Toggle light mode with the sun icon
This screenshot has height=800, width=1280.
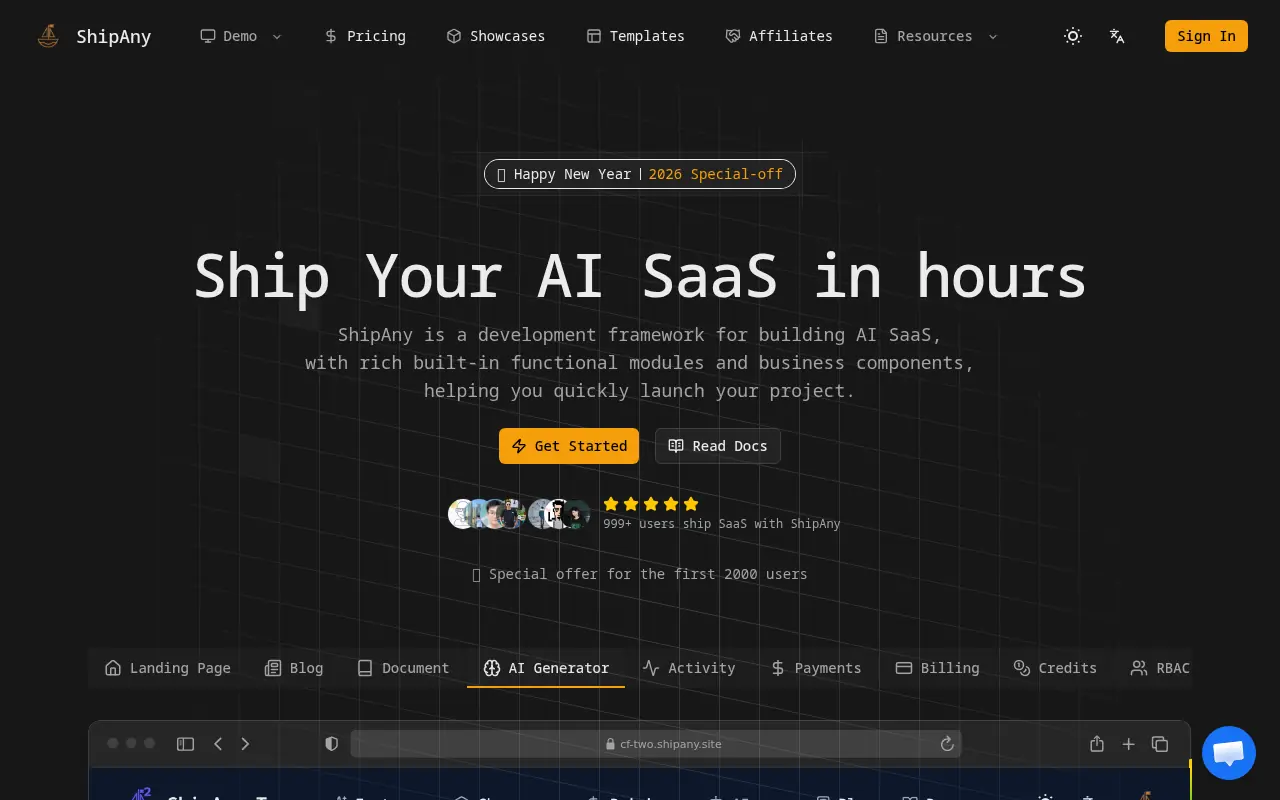(1073, 36)
